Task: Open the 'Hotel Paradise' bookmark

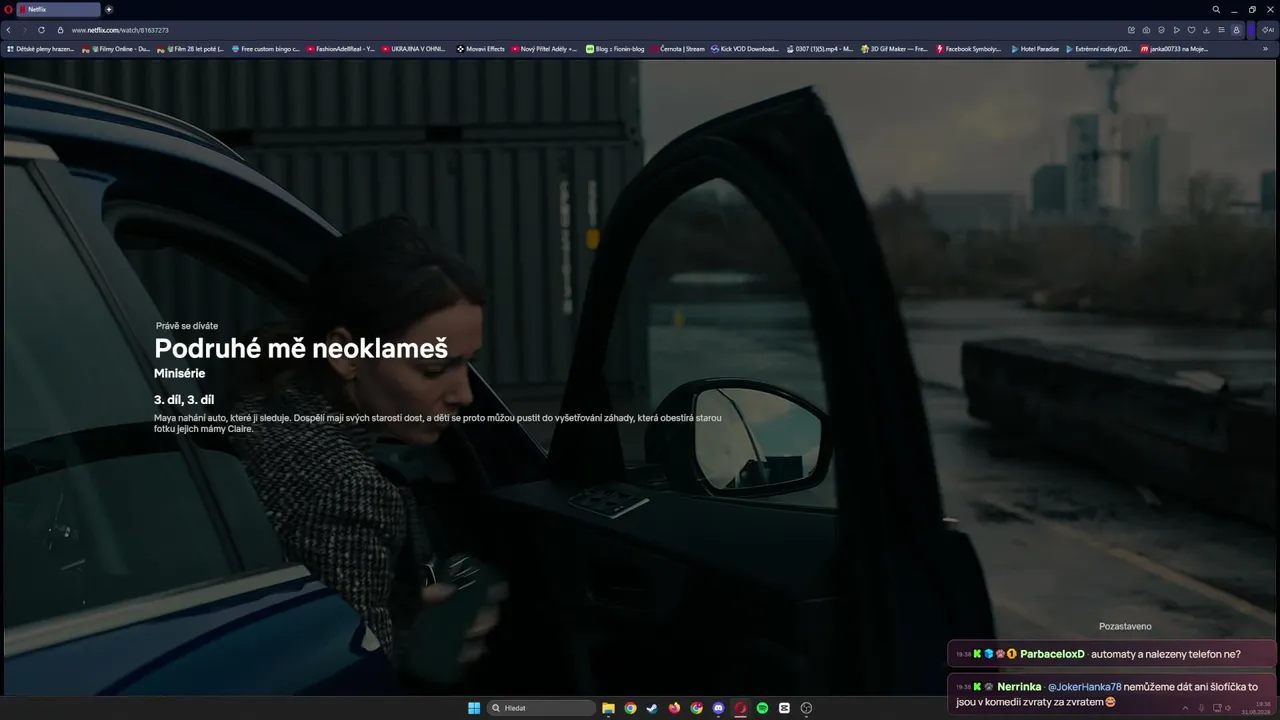Action: click(1035, 49)
